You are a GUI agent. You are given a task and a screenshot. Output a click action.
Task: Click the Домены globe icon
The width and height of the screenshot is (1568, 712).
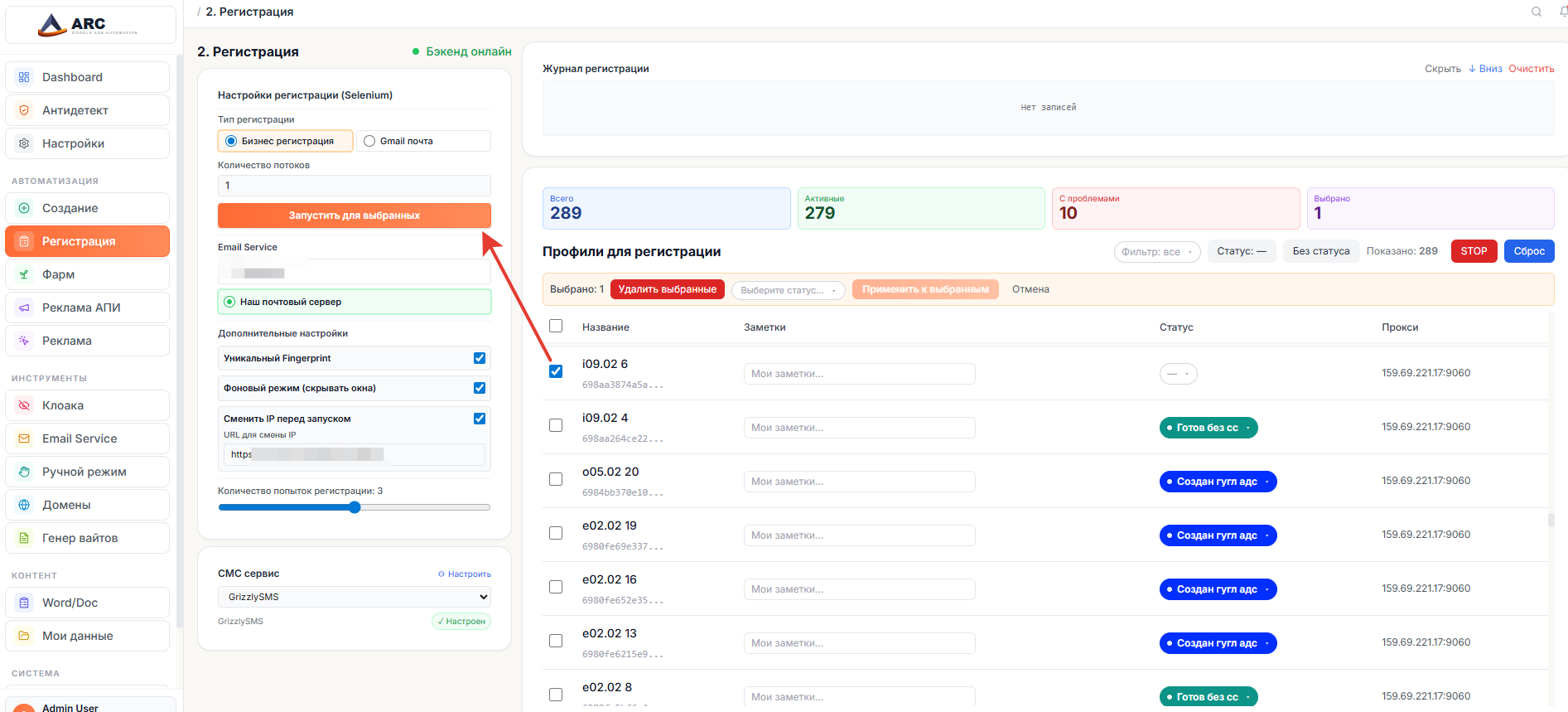(24, 505)
